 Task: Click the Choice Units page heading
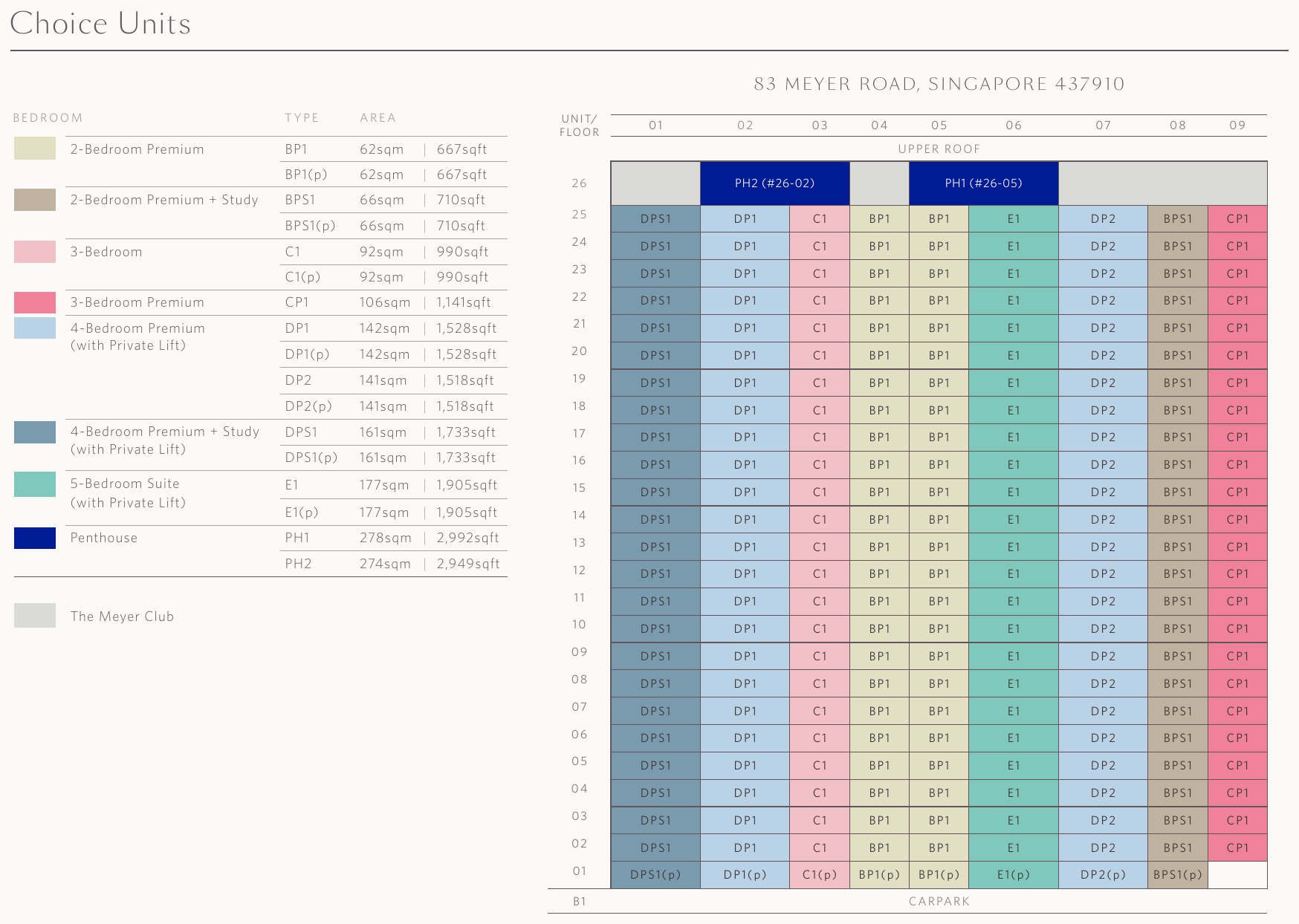(x=100, y=24)
